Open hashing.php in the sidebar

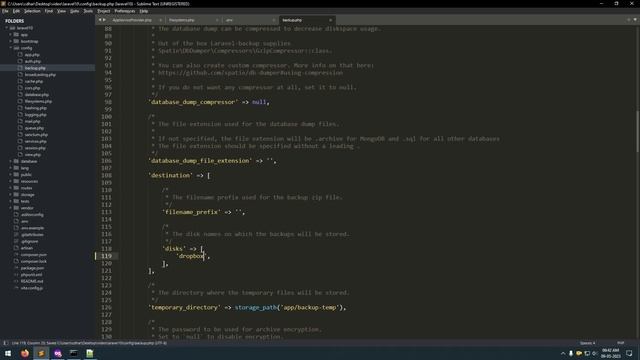[x=36, y=108]
